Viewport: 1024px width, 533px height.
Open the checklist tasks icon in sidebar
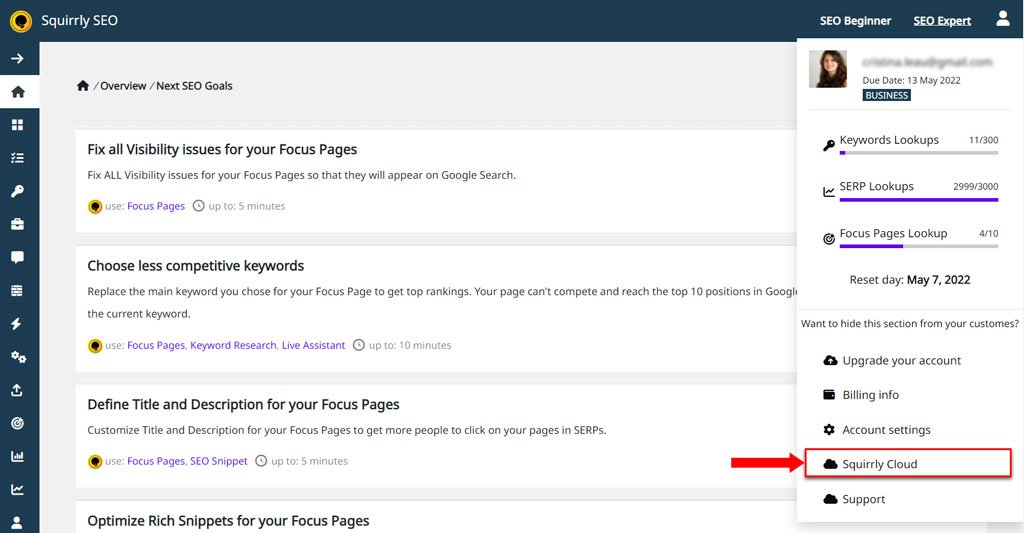point(18,158)
